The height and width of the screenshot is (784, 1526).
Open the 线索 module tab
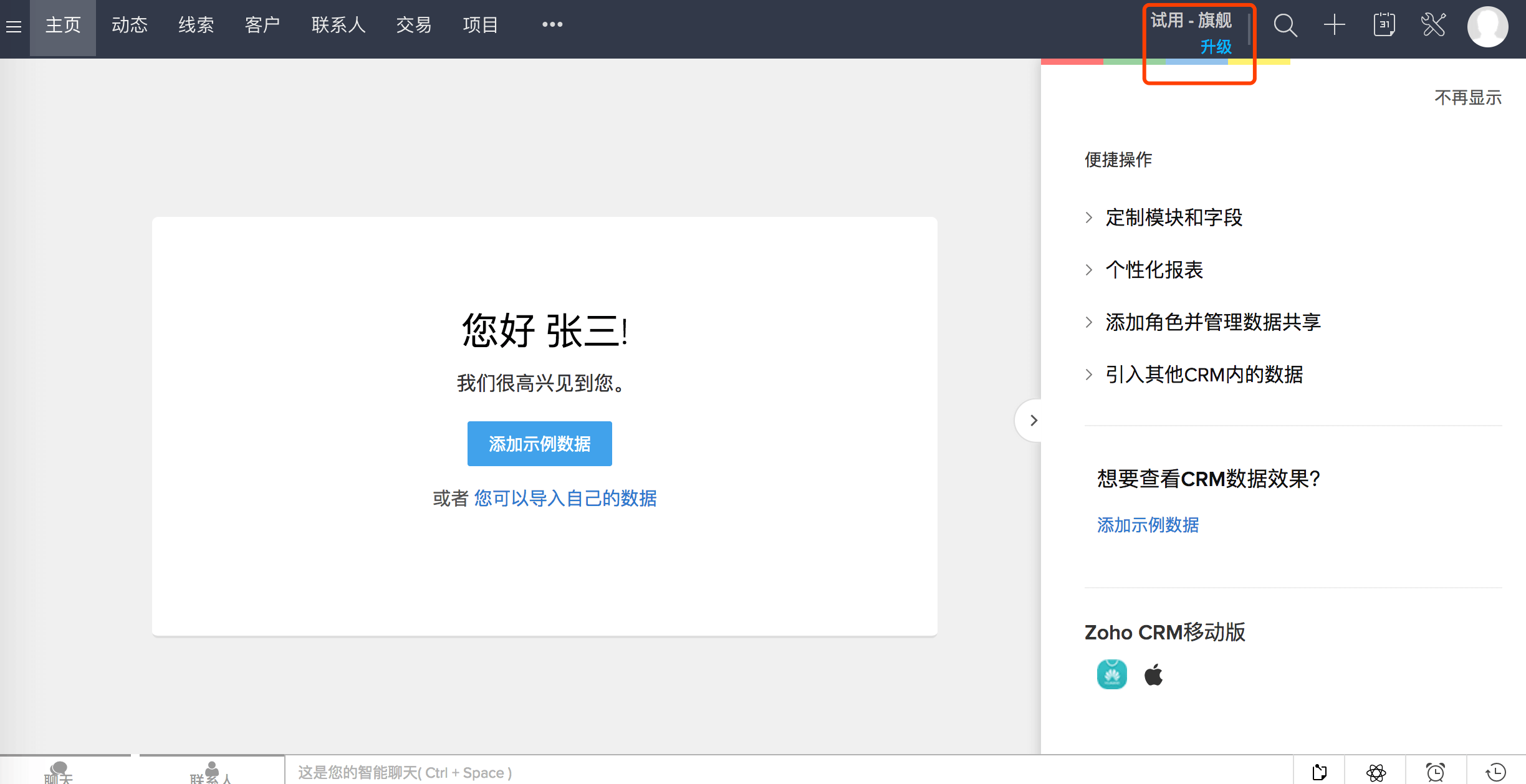(196, 26)
